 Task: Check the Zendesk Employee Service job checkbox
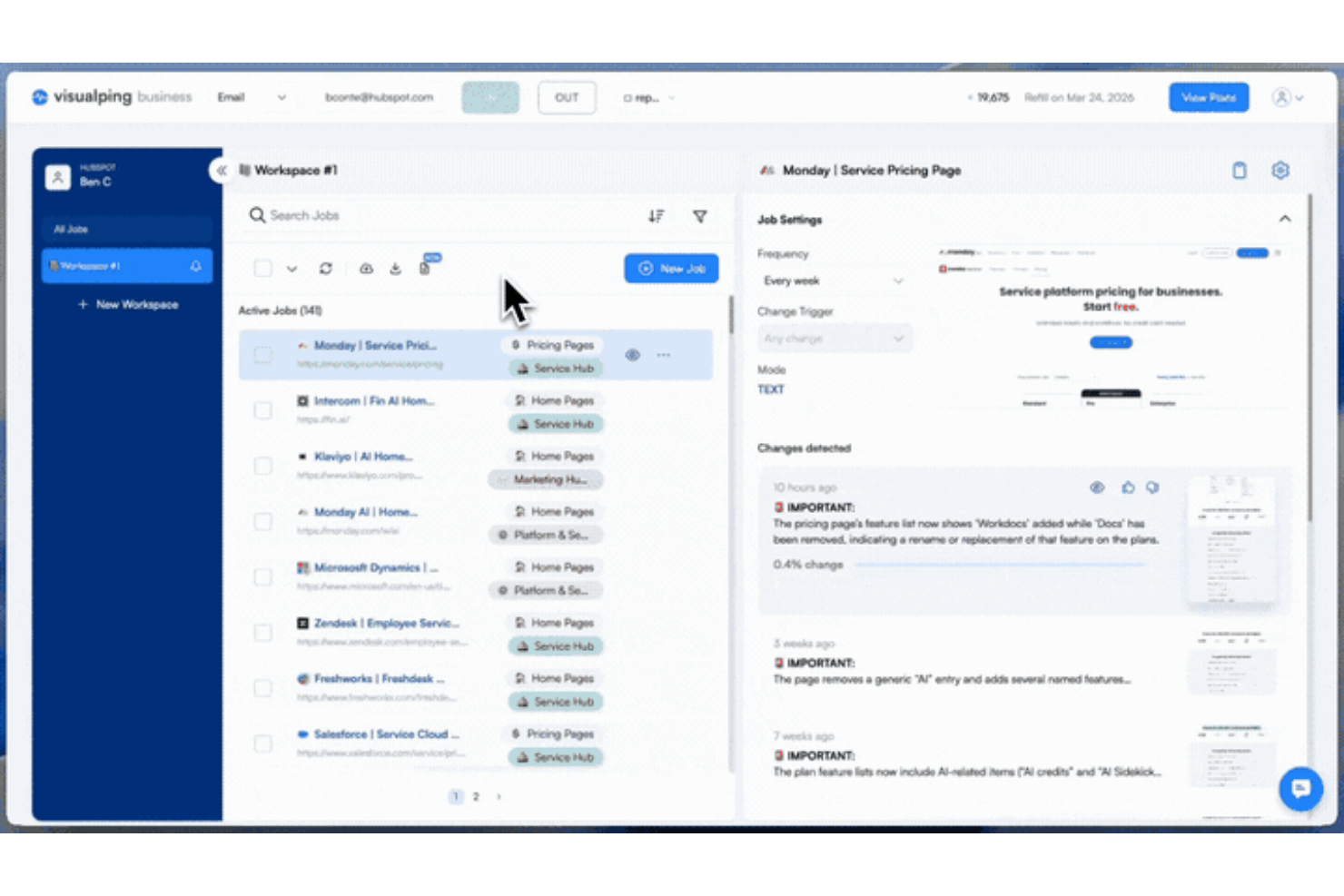tap(263, 632)
